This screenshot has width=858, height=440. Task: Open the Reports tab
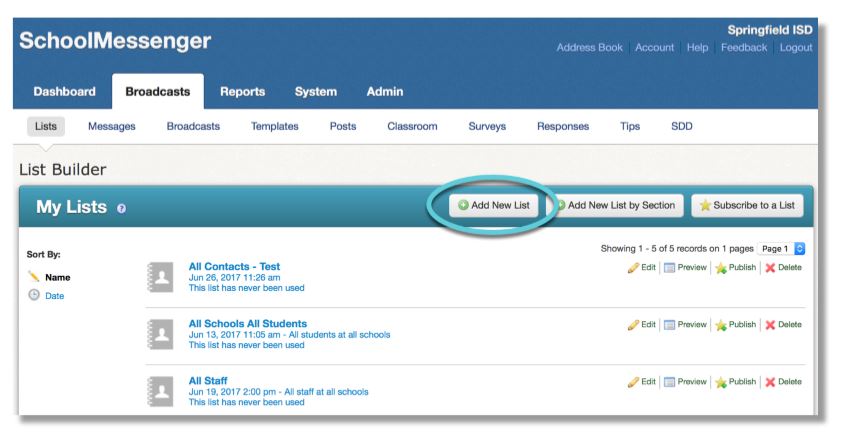click(x=242, y=91)
